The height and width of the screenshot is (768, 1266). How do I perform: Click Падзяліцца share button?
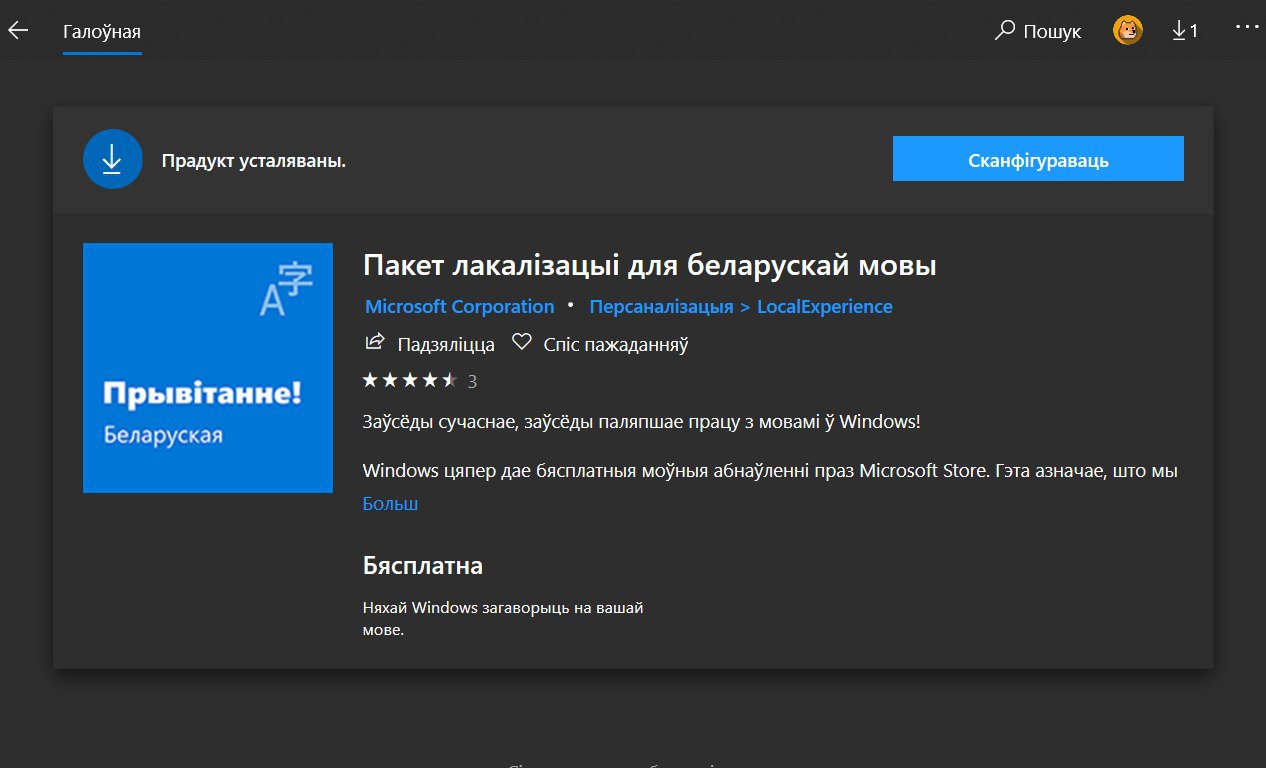(430, 344)
